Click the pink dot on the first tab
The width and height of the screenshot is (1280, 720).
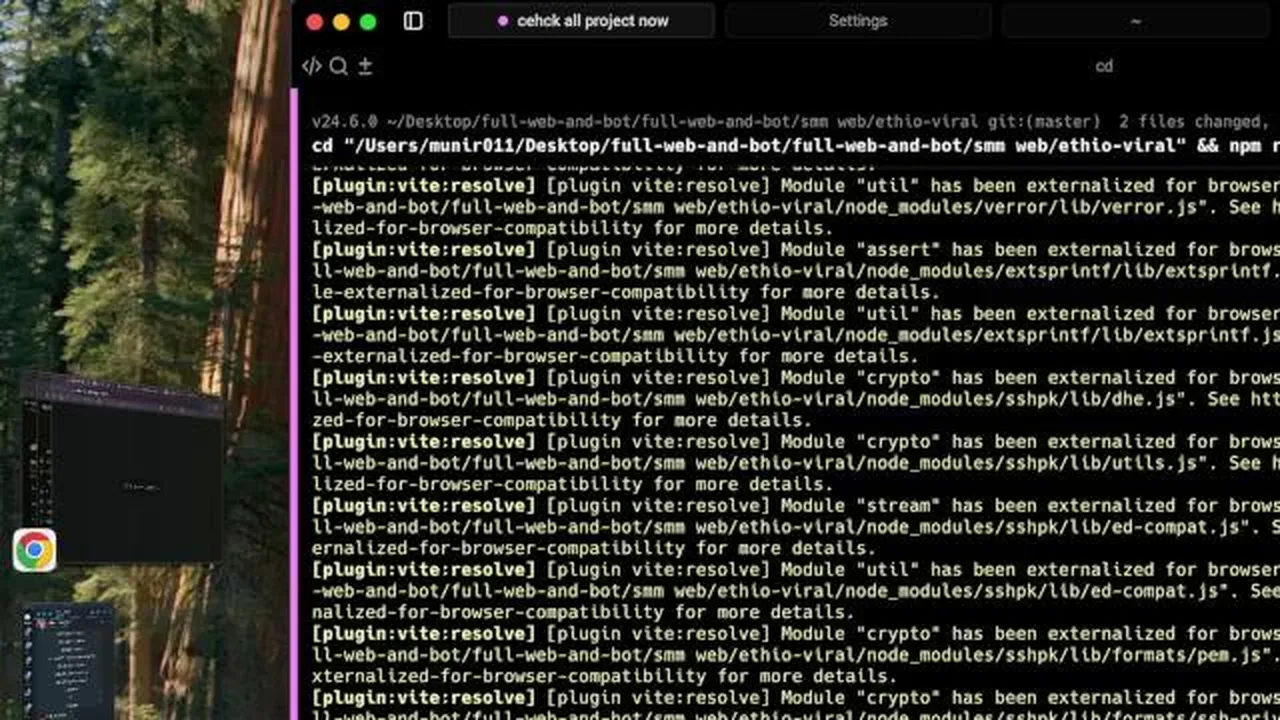tap(502, 21)
